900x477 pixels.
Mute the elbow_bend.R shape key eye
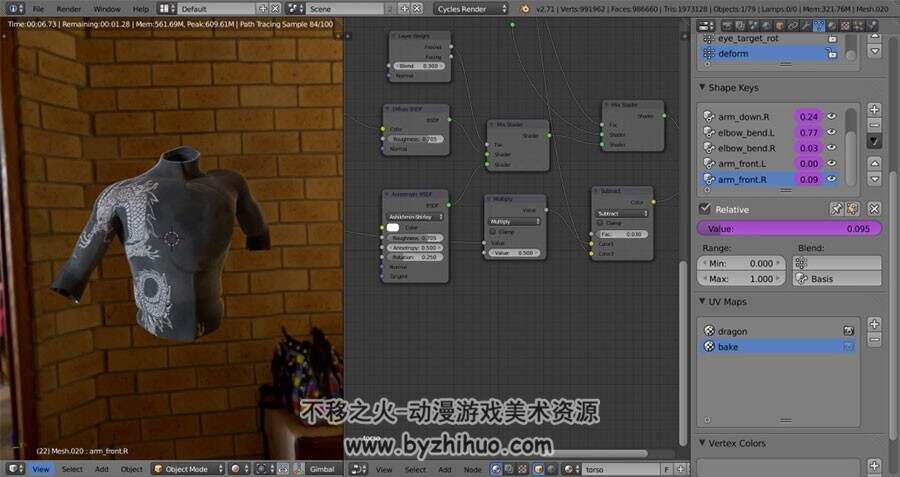832,148
